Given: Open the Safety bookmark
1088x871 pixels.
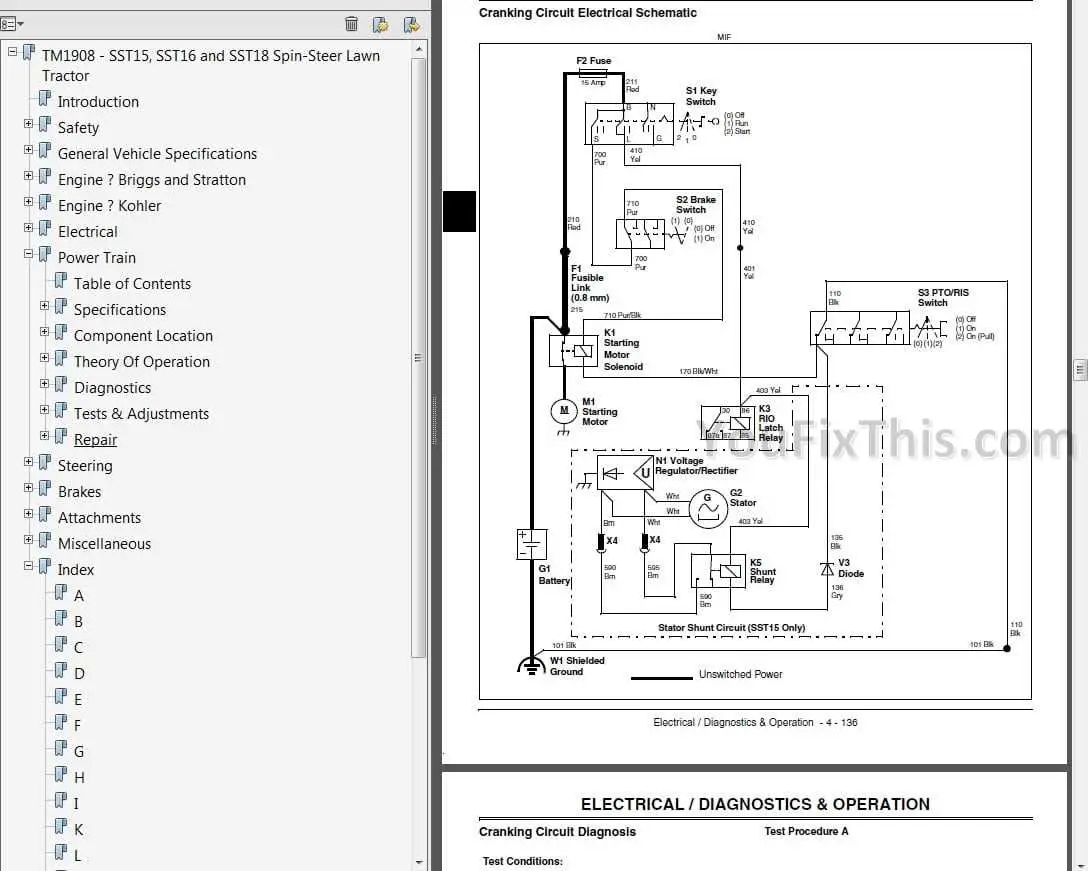Looking at the screenshot, I should [x=78, y=128].
